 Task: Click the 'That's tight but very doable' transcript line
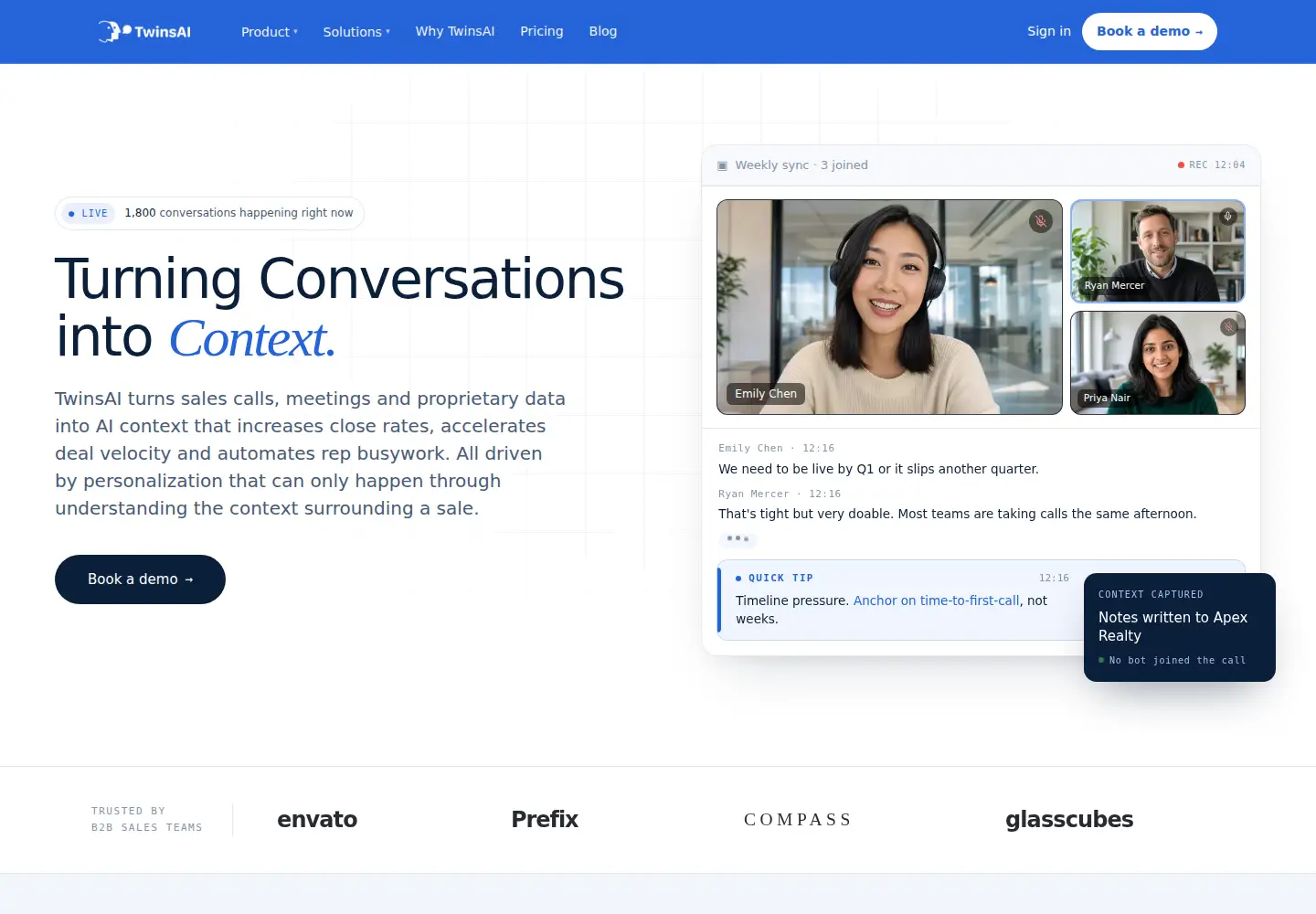point(957,514)
